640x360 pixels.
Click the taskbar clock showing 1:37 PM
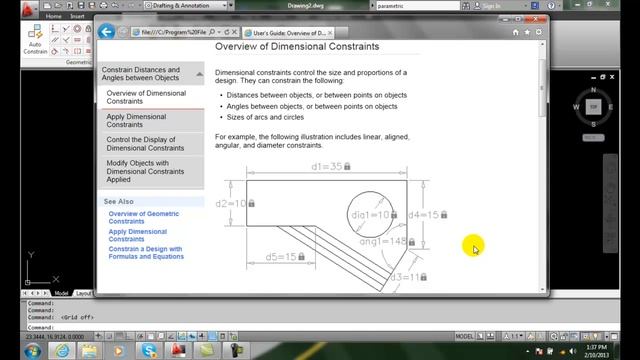pos(596,351)
